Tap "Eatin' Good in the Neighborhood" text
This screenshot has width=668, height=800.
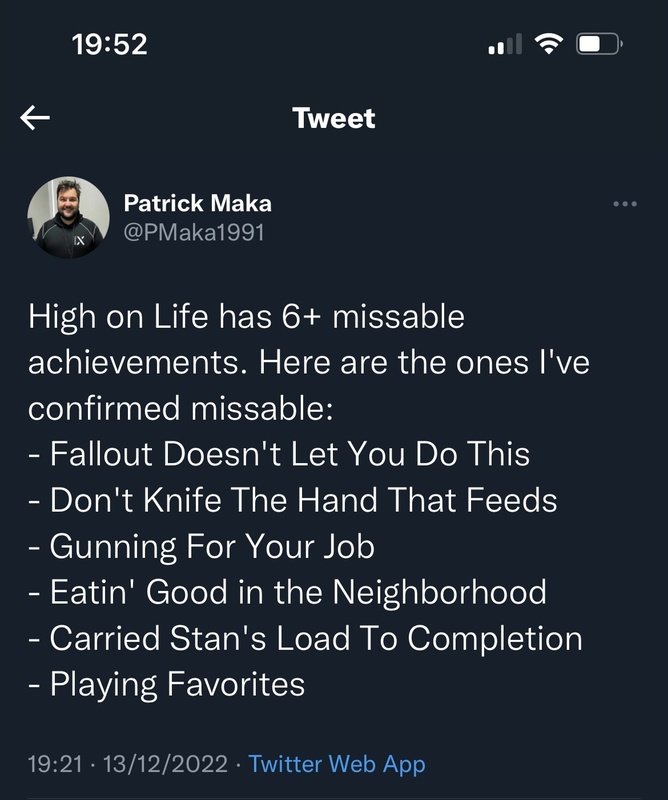pos(287,592)
